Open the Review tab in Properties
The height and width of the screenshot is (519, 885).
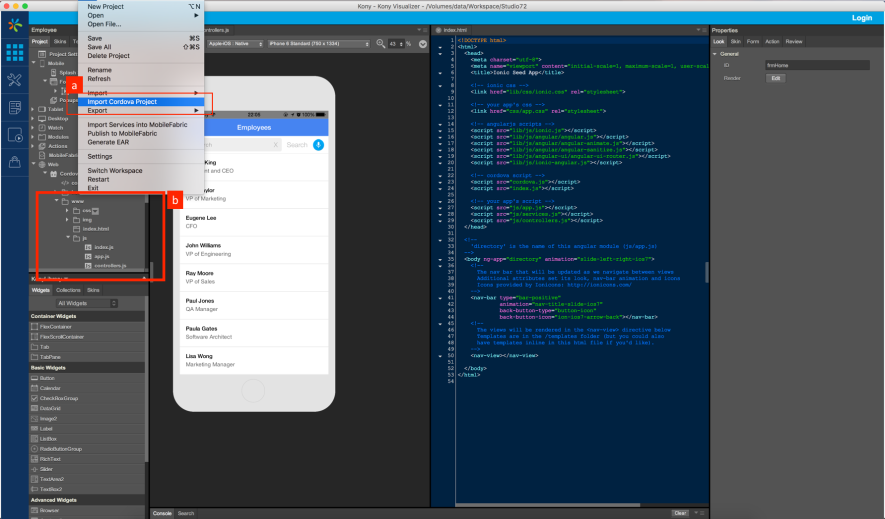pos(794,42)
